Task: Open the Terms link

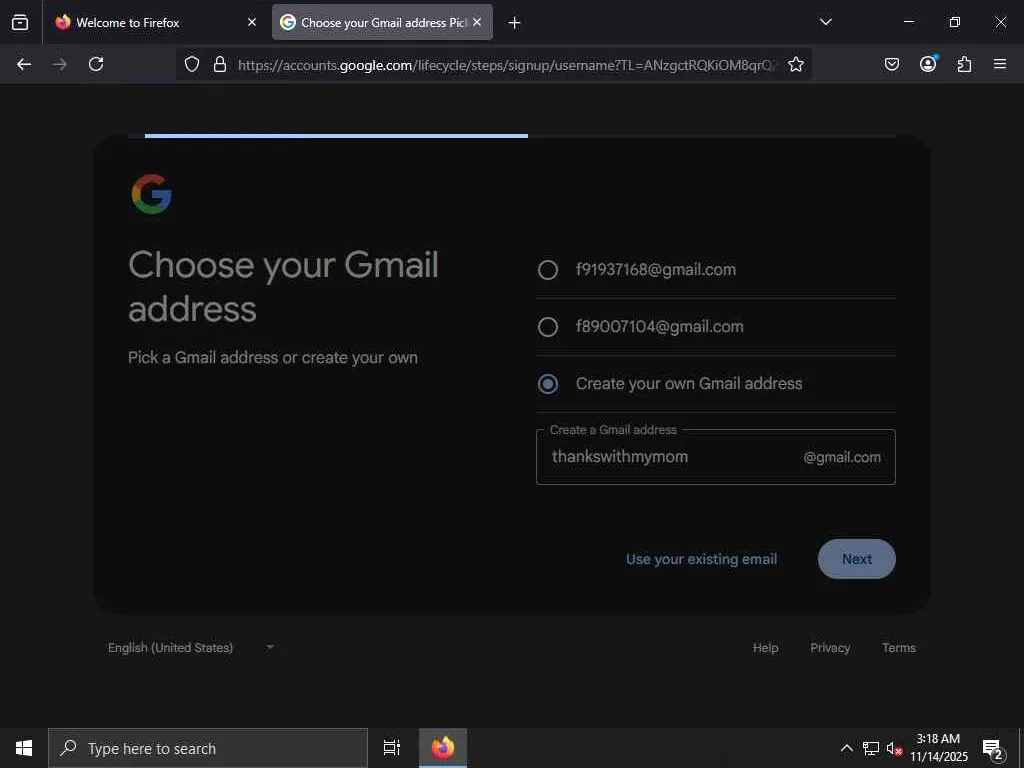Action: (899, 648)
